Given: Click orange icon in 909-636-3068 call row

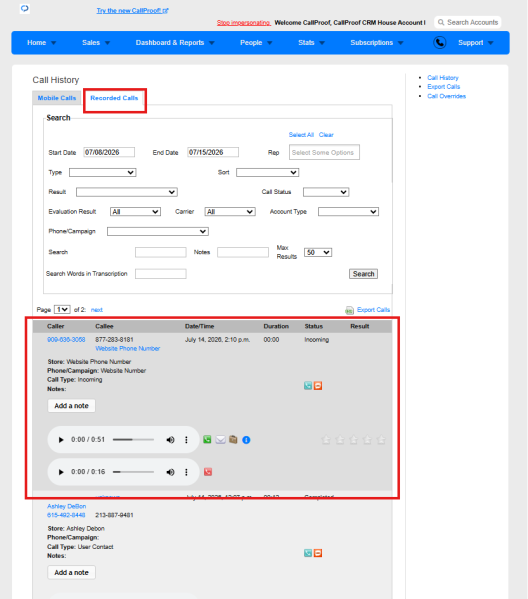Looking at the screenshot, I should 318,386.
